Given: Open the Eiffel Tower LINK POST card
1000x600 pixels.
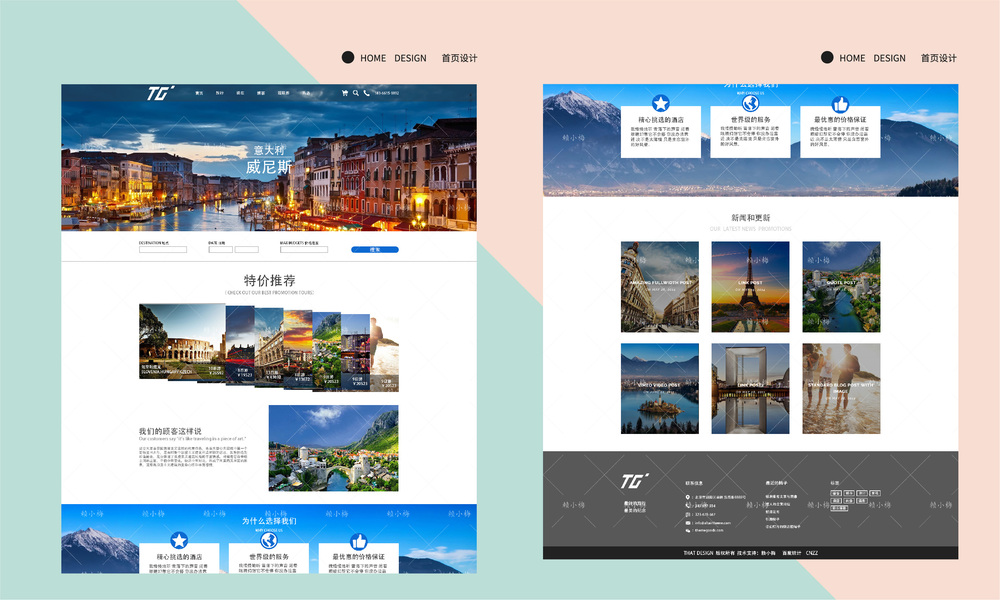Looking at the screenshot, I should pyautogui.click(x=751, y=287).
